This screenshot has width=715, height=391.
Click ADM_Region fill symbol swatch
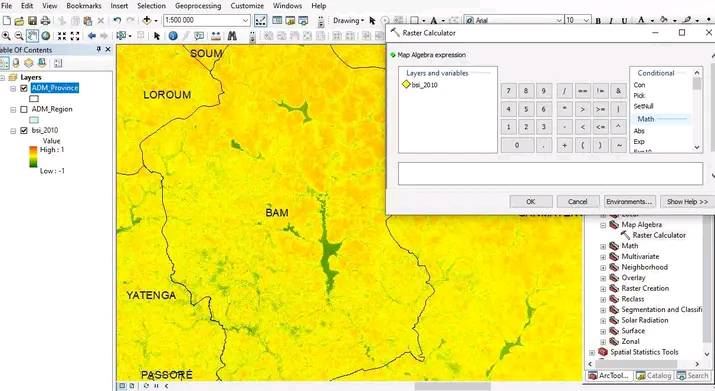tap(34, 120)
